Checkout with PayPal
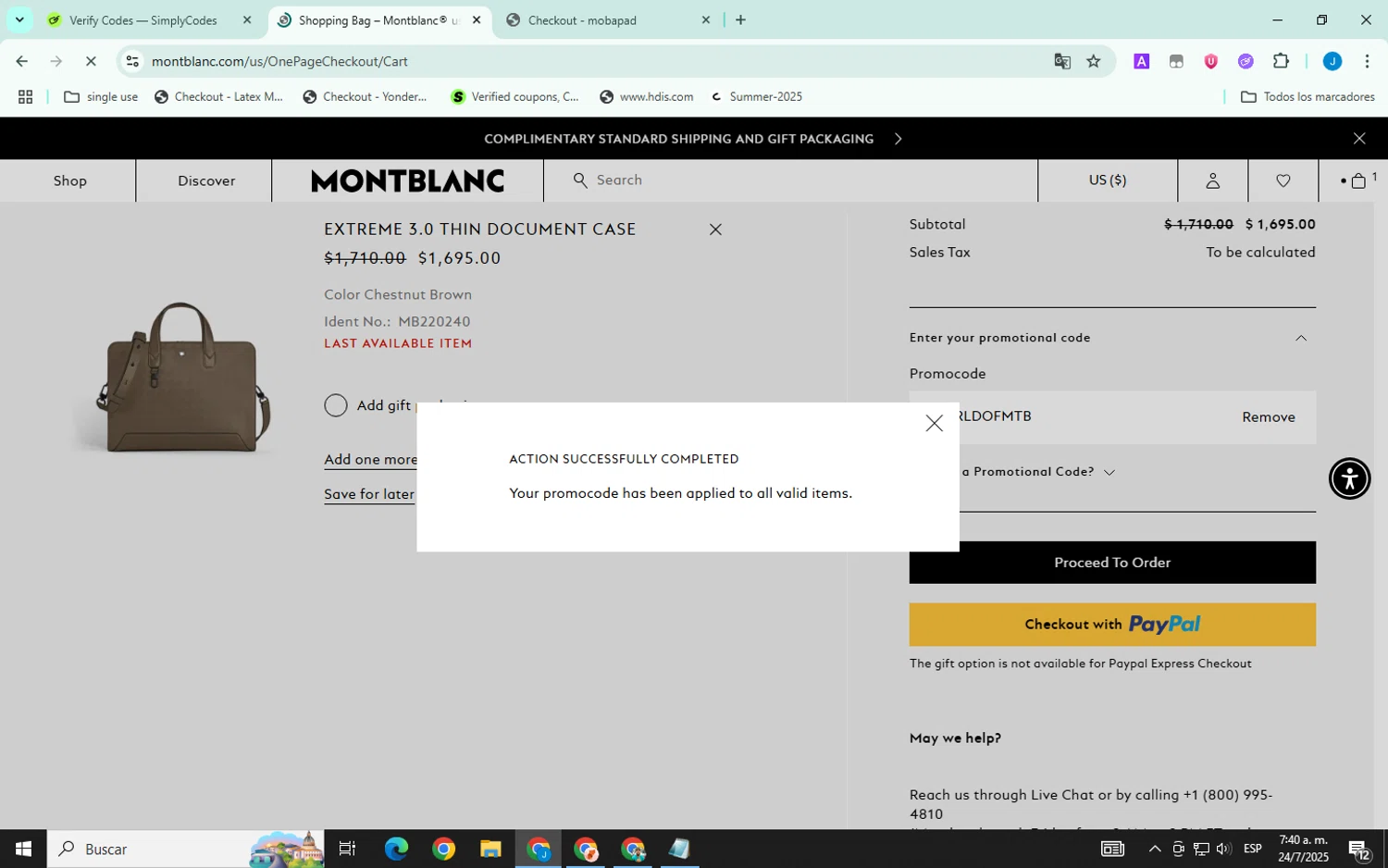 (1112, 625)
